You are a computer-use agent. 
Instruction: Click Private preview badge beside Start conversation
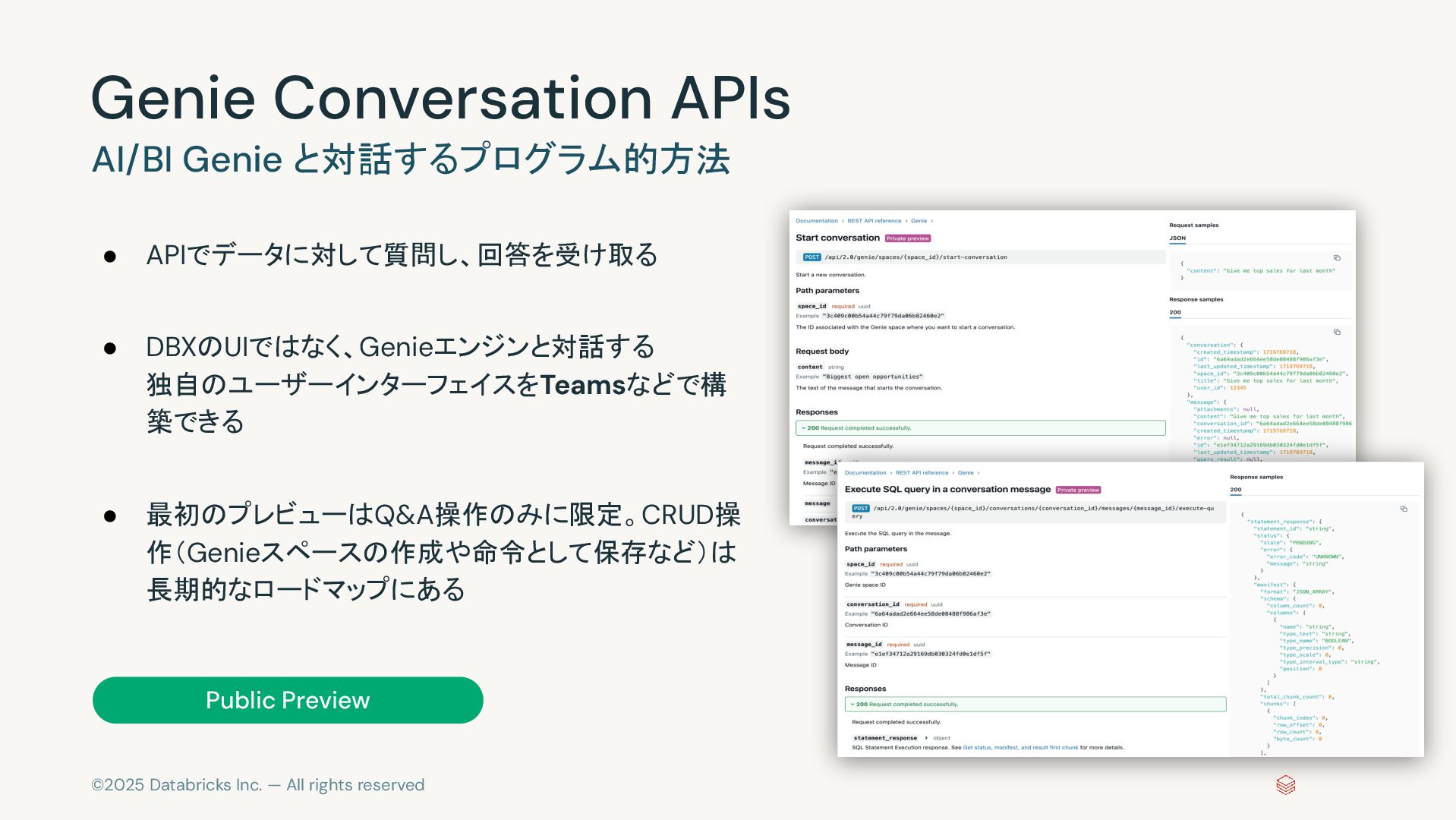[908, 238]
